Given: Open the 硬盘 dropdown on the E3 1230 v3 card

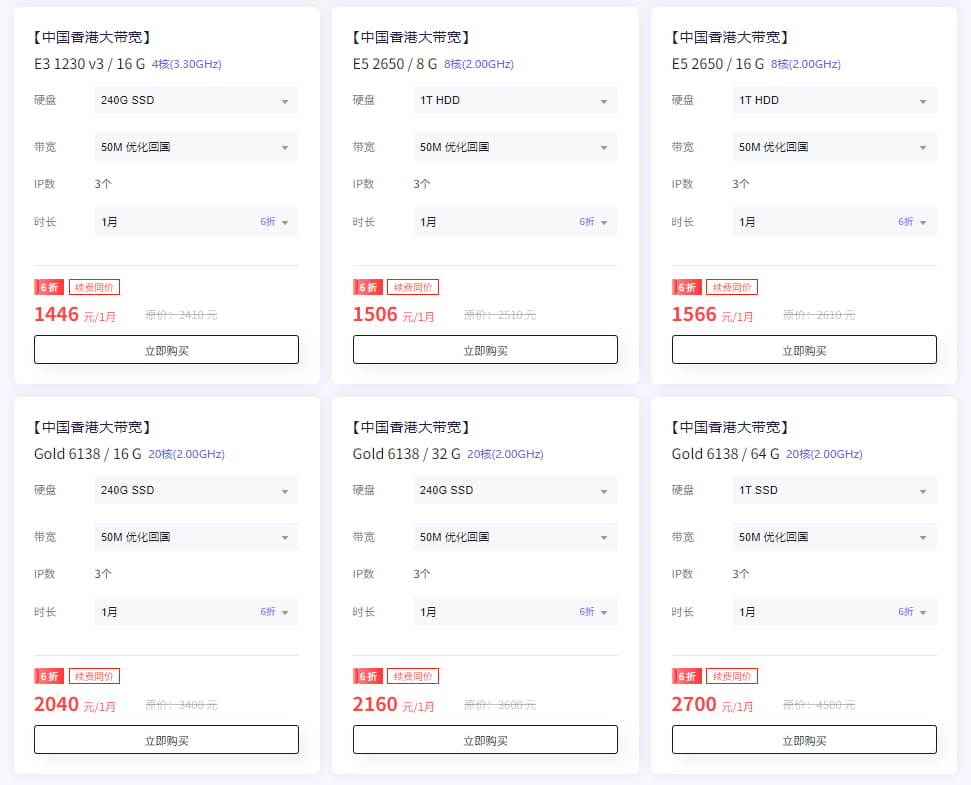Looking at the screenshot, I should point(196,100).
